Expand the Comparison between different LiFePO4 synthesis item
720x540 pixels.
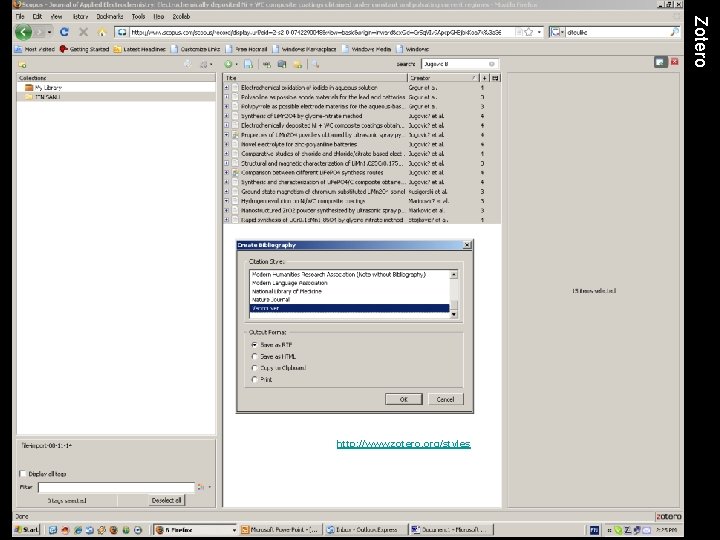226,173
